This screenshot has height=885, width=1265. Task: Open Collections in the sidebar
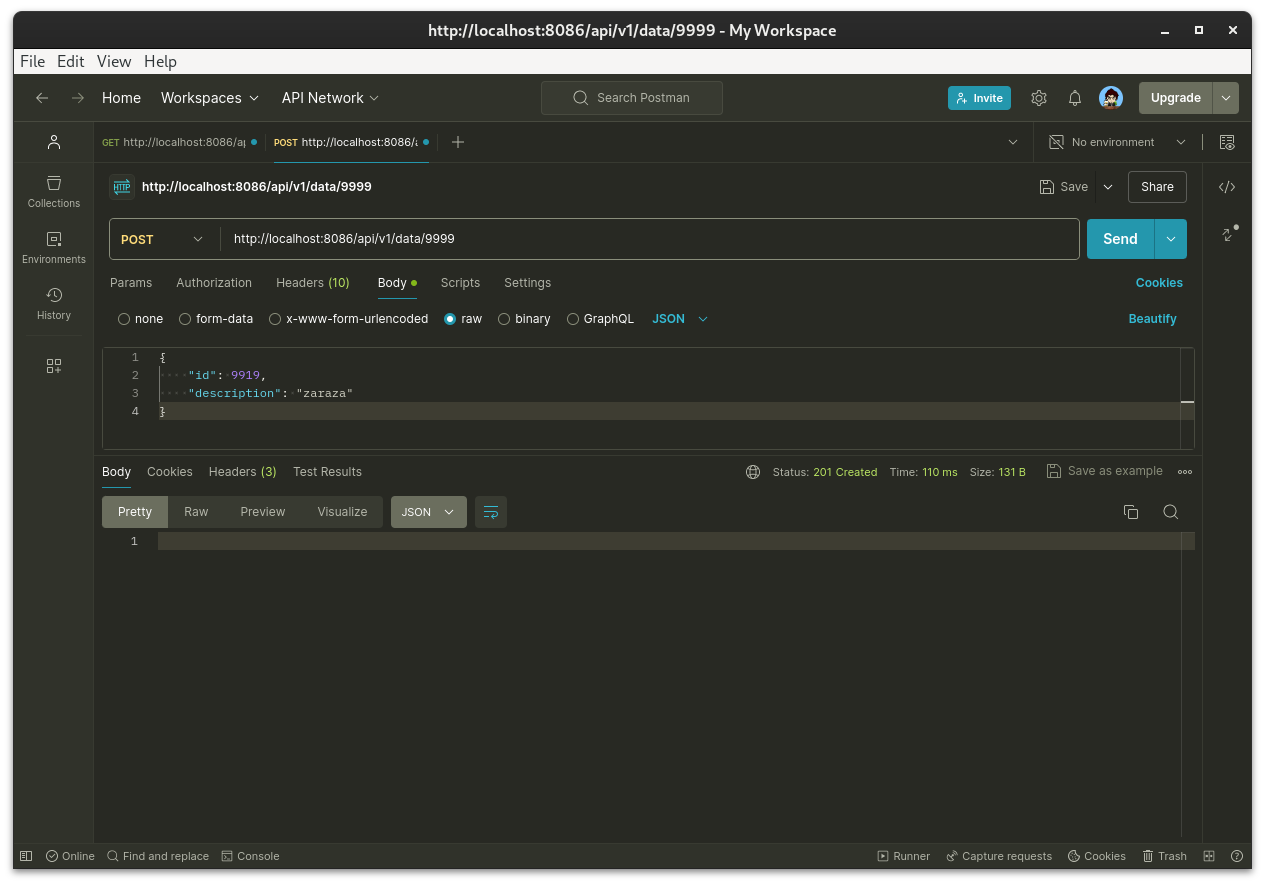click(x=54, y=192)
